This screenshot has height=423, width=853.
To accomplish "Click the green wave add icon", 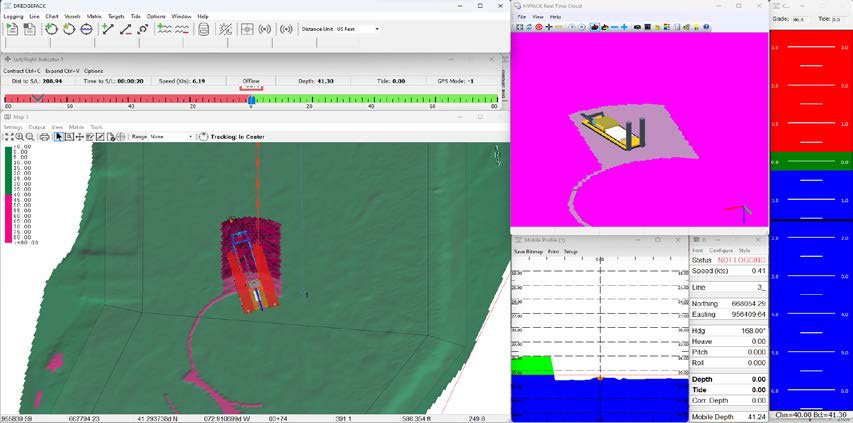I will click(164, 29).
